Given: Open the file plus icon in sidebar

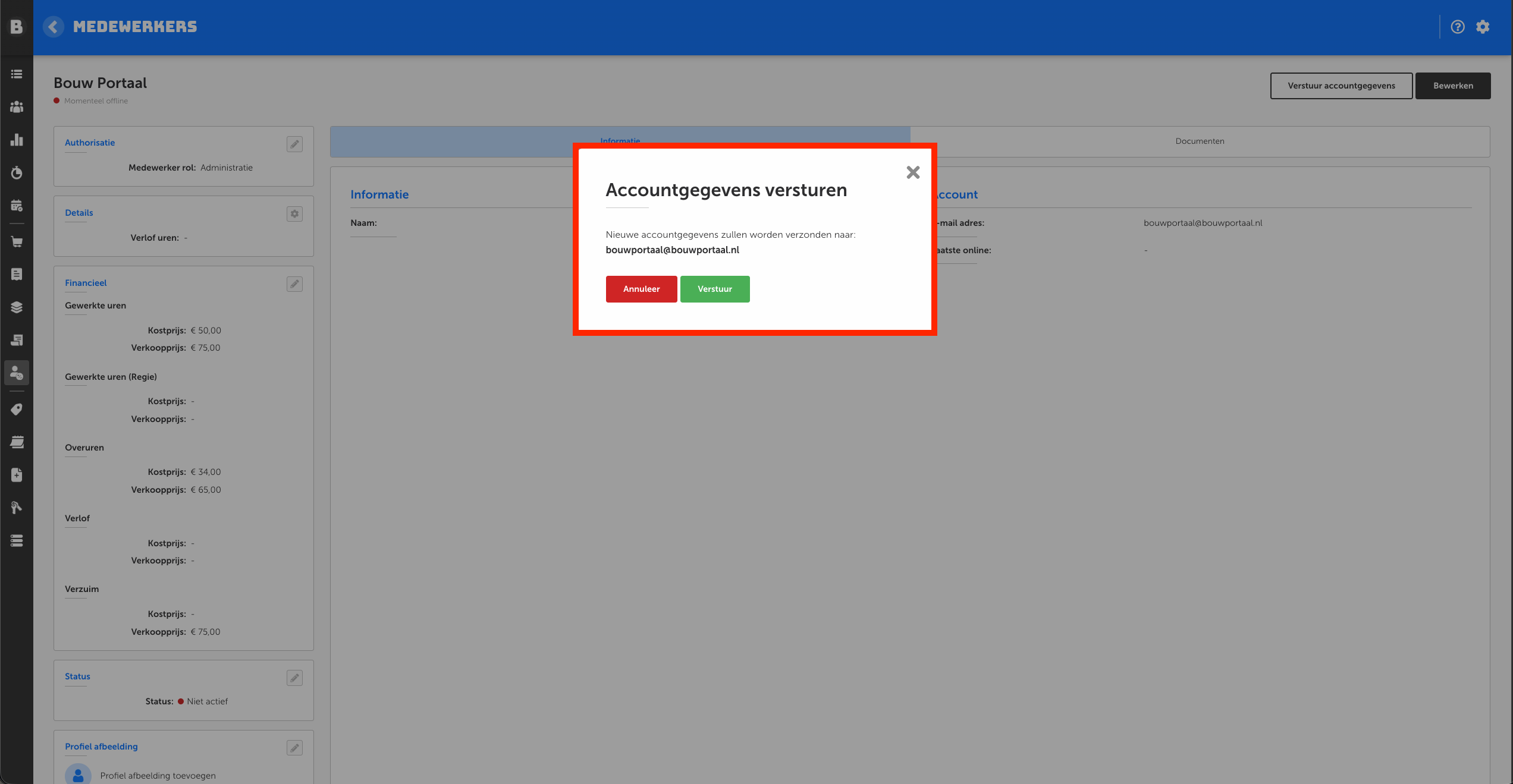Looking at the screenshot, I should (x=17, y=475).
